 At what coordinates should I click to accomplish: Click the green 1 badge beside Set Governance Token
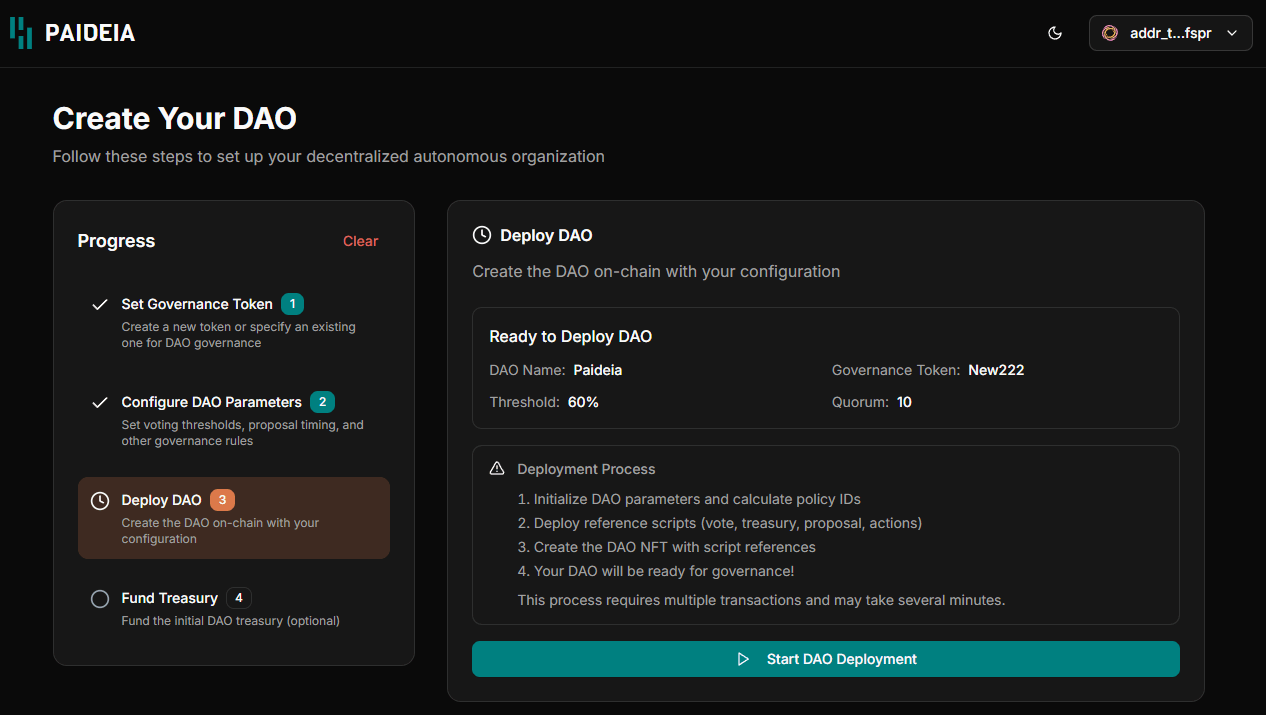[292, 303]
